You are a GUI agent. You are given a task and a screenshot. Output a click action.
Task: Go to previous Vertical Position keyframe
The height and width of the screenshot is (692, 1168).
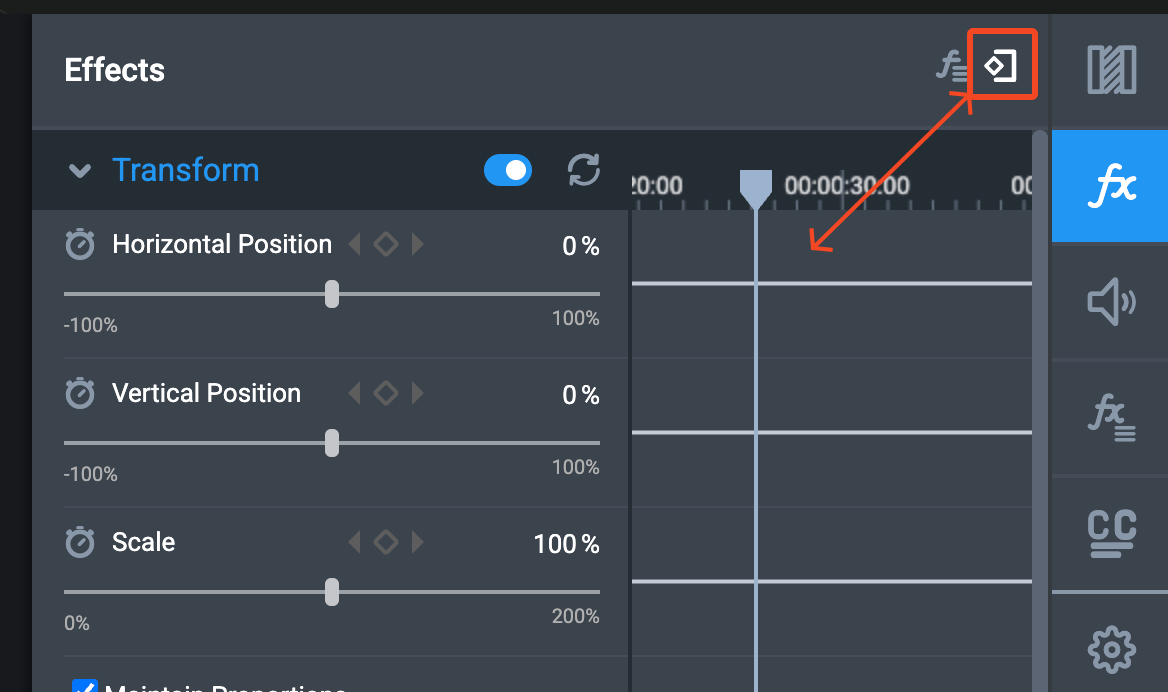[x=355, y=393]
